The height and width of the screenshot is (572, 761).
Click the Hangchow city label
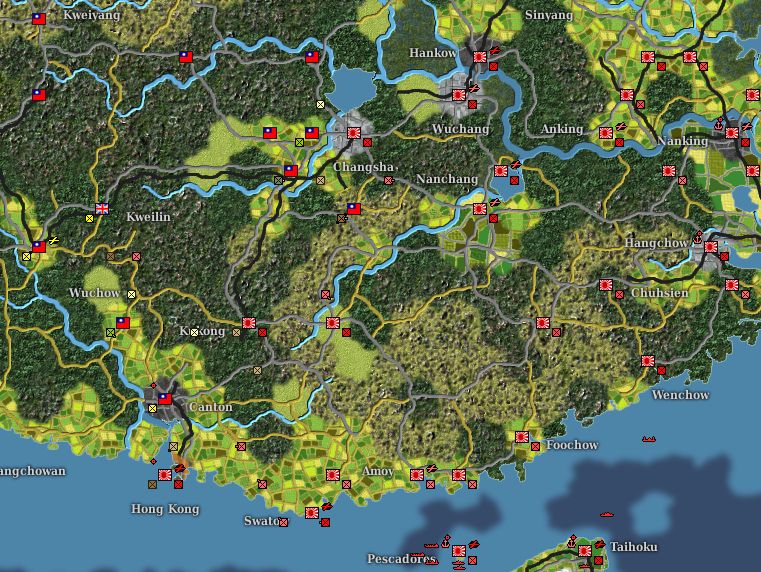(x=656, y=243)
